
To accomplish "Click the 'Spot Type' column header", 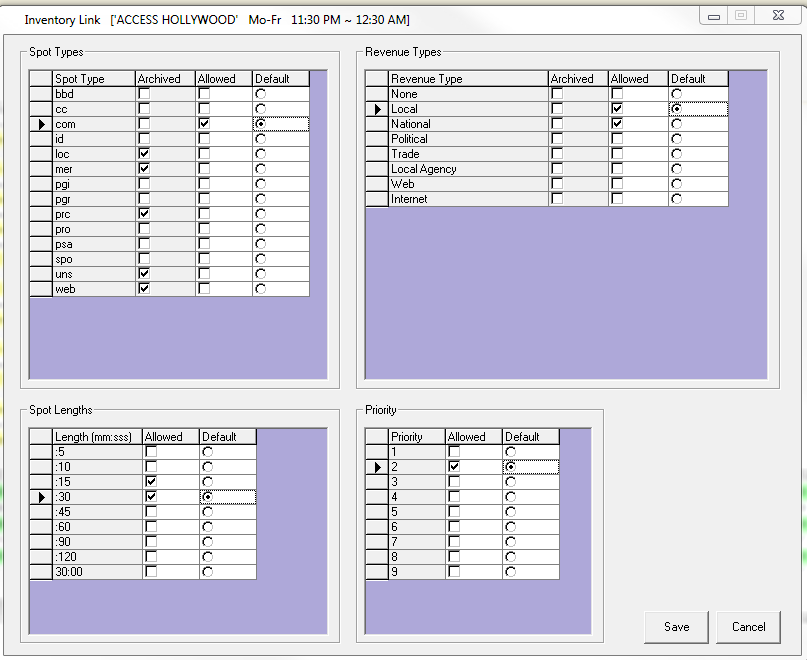I will coord(93,79).
